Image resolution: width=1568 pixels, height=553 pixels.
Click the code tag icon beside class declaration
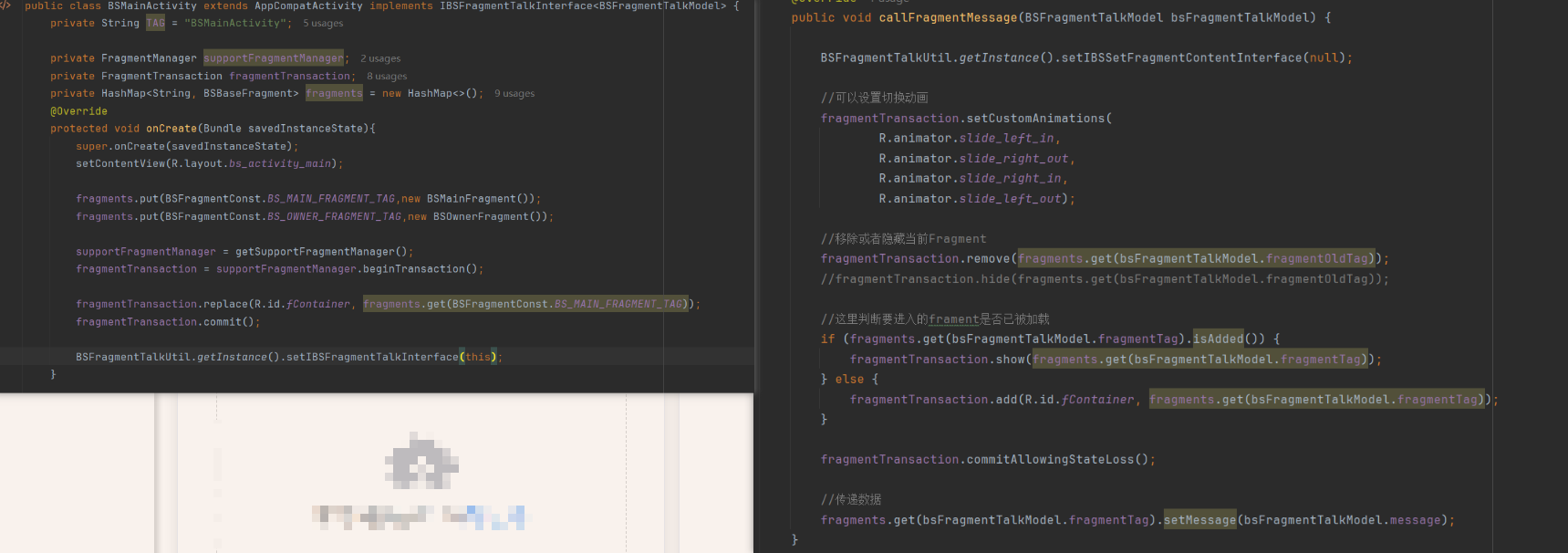coord(5,5)
